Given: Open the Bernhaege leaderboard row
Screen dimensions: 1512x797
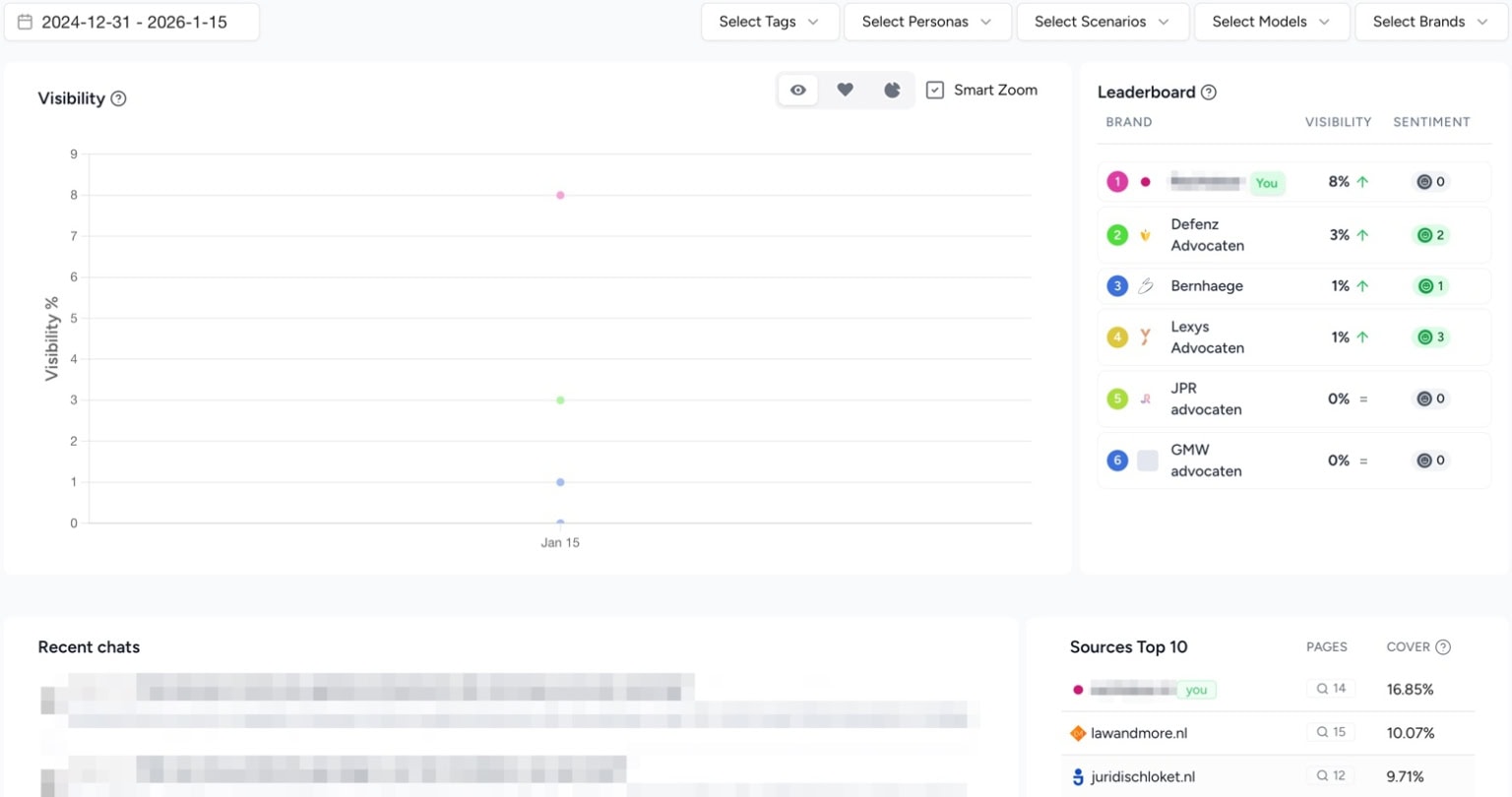Looking at the screenshot, I should point(1207,286).
